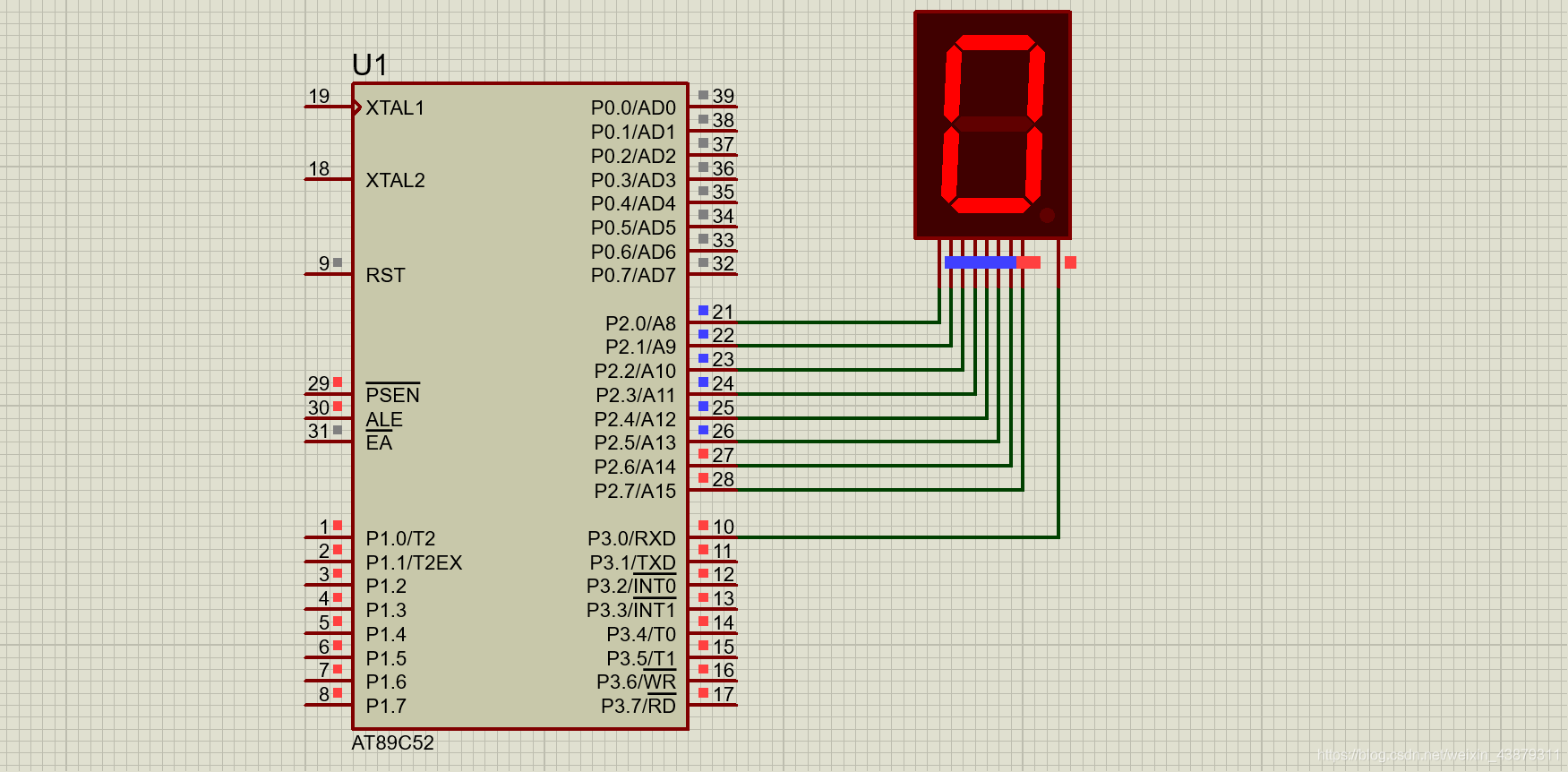Select the P2.3/A11 pin label
The height and width of the screenshot is (772, 1568).
635,395
